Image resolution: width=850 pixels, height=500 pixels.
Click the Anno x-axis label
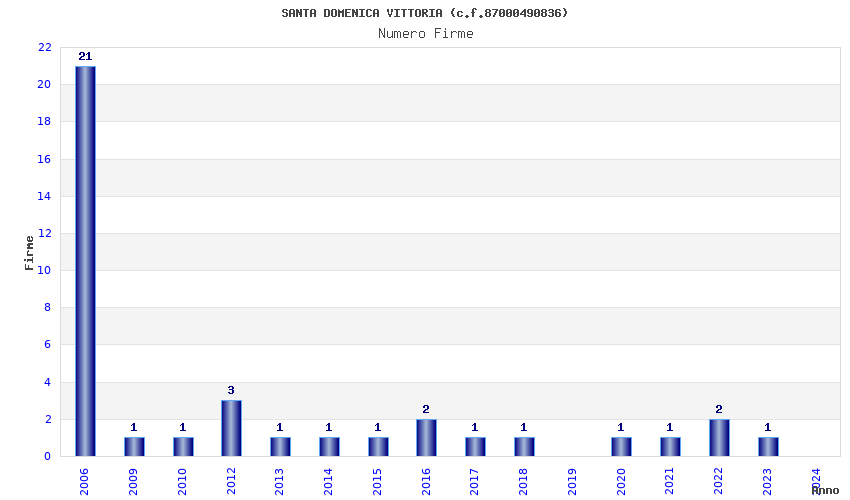coord(825,490)
